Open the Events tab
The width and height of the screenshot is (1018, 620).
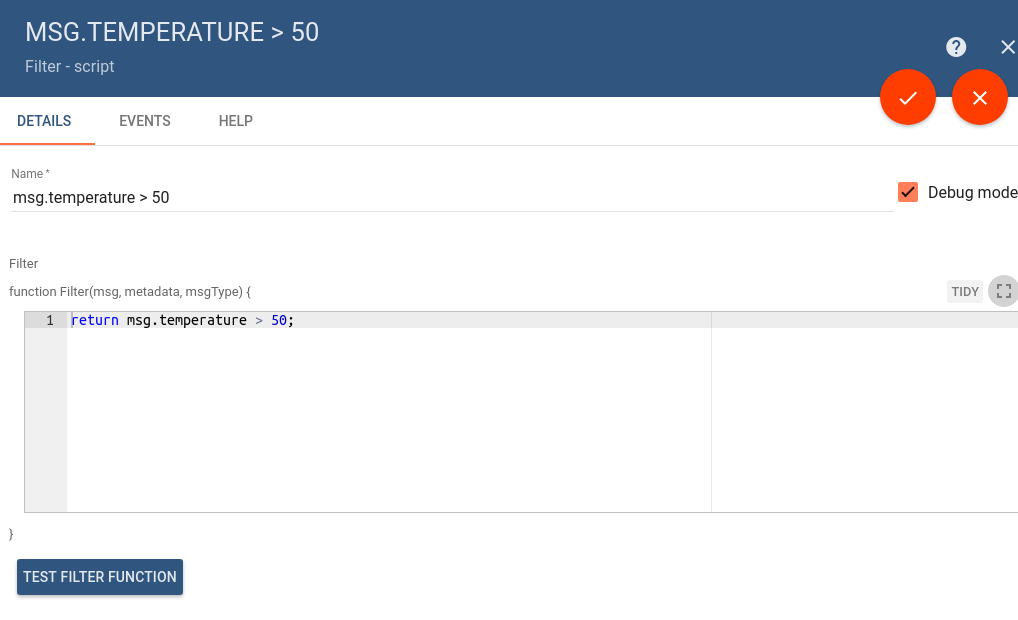[145, 121]
